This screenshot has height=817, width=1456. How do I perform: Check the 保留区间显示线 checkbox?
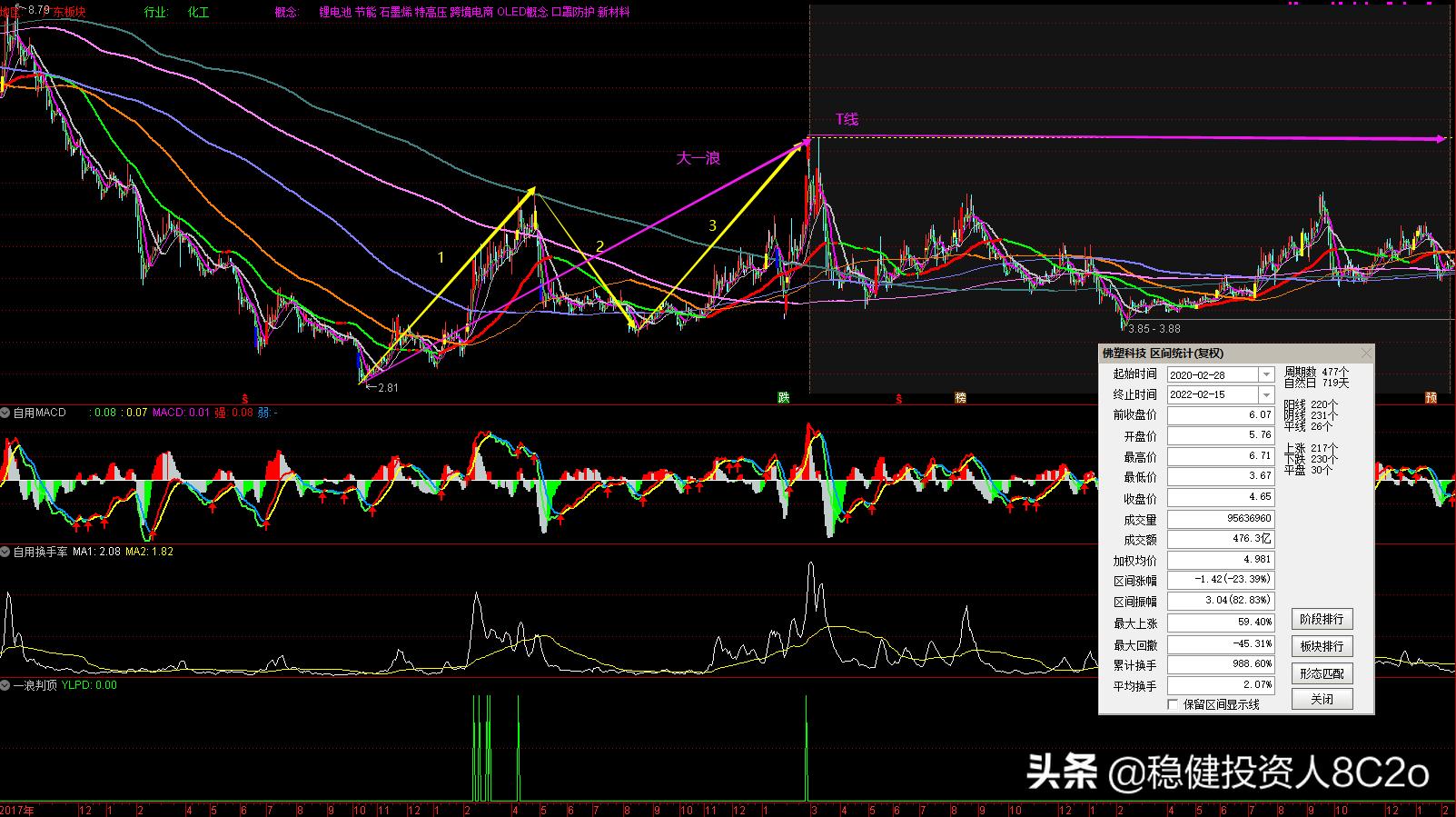(x=1173, y=704)
